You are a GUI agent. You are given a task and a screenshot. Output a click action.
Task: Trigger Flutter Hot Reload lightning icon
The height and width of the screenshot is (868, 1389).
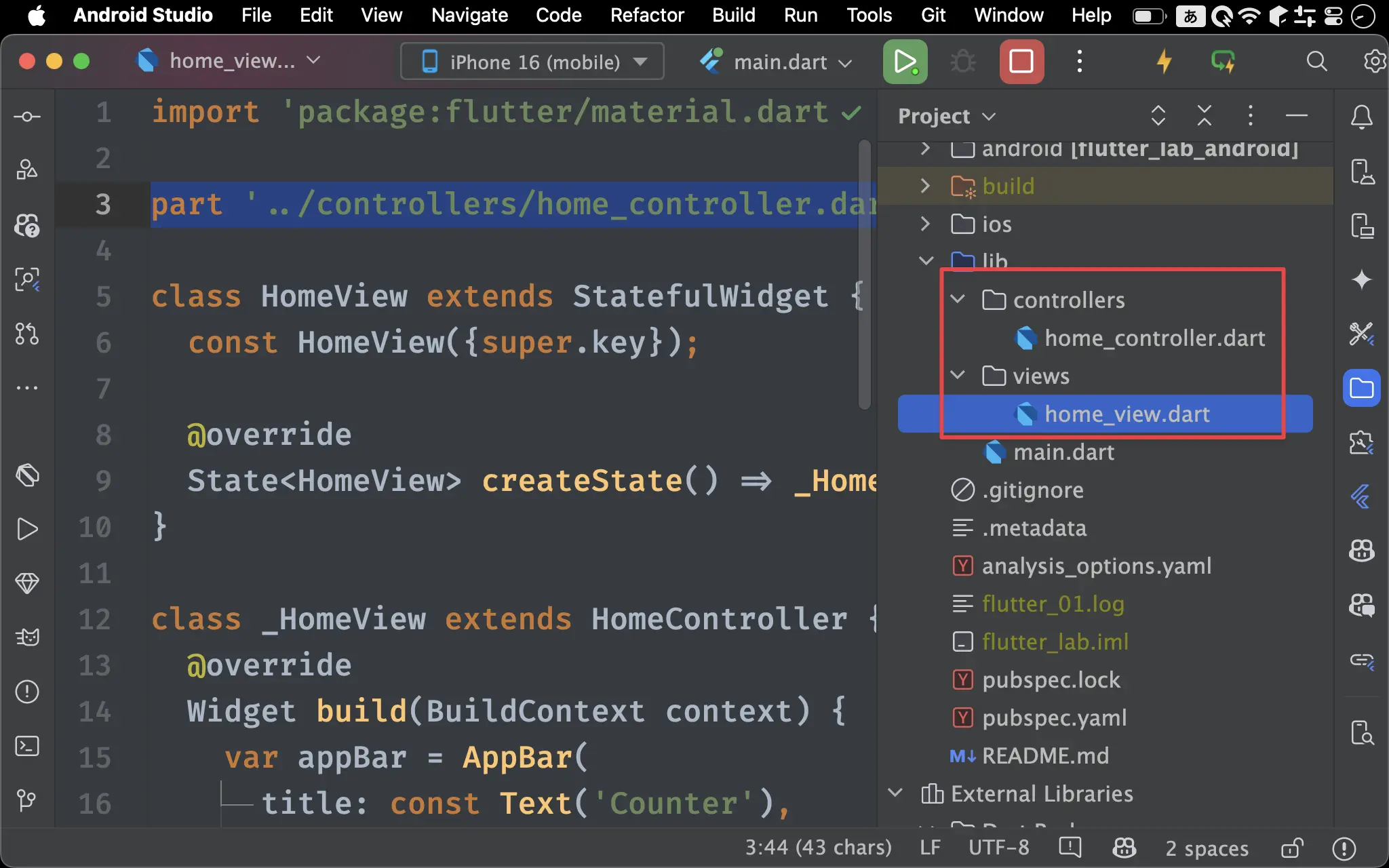1164,62
